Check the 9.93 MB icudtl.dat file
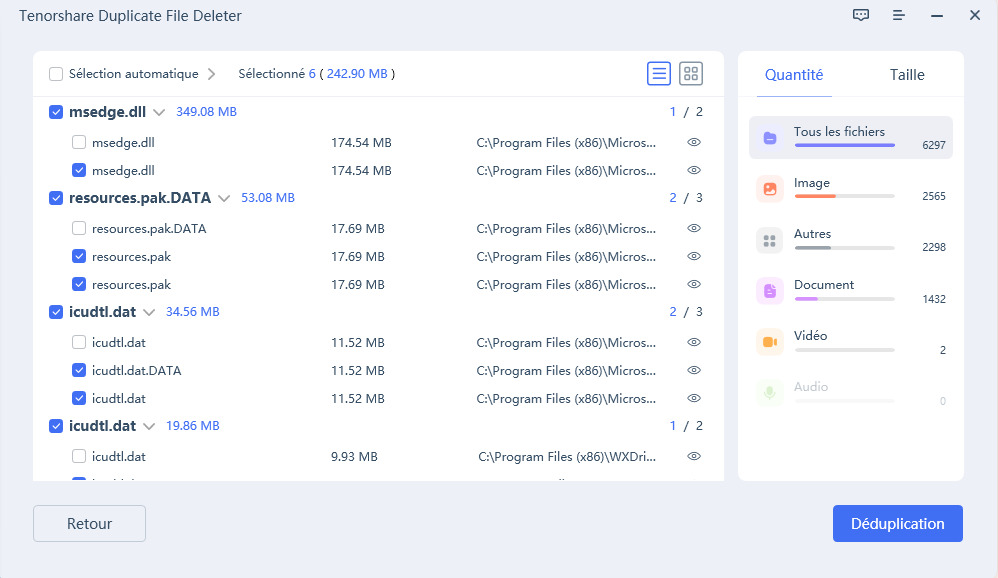 pyautogui.click(x=79, y=456)
